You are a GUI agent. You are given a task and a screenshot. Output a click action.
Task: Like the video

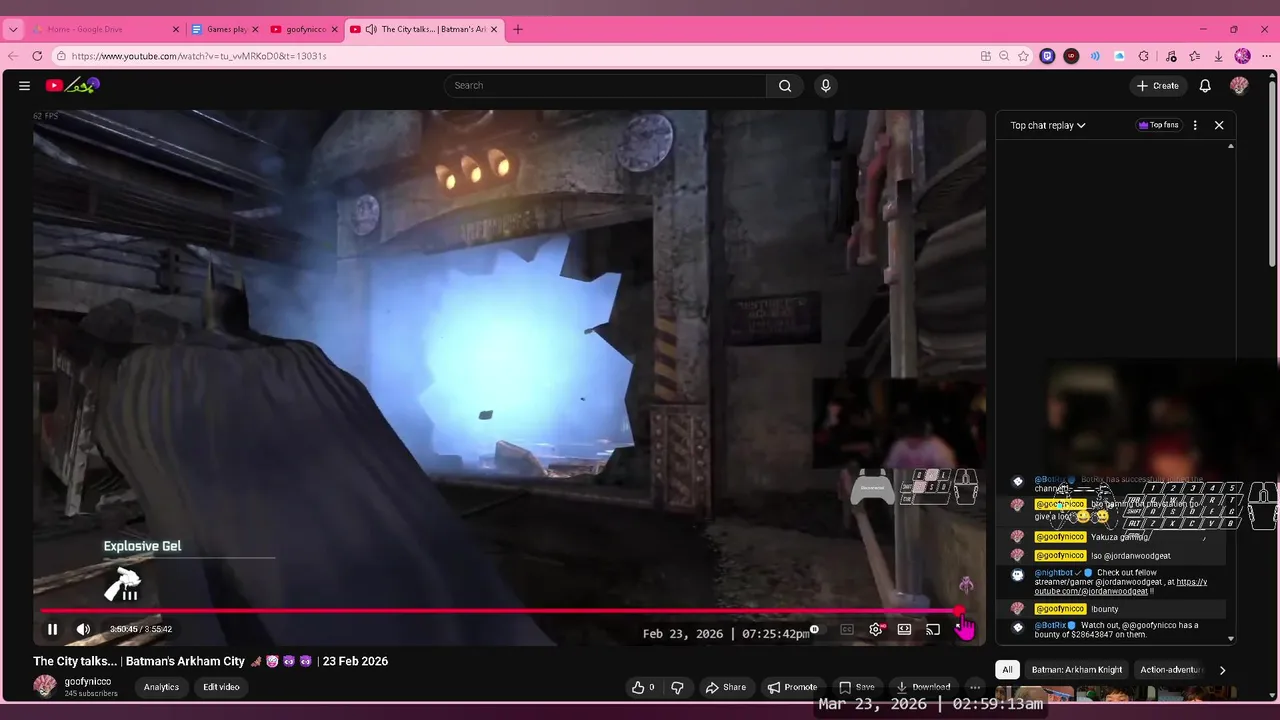(643, 687)
